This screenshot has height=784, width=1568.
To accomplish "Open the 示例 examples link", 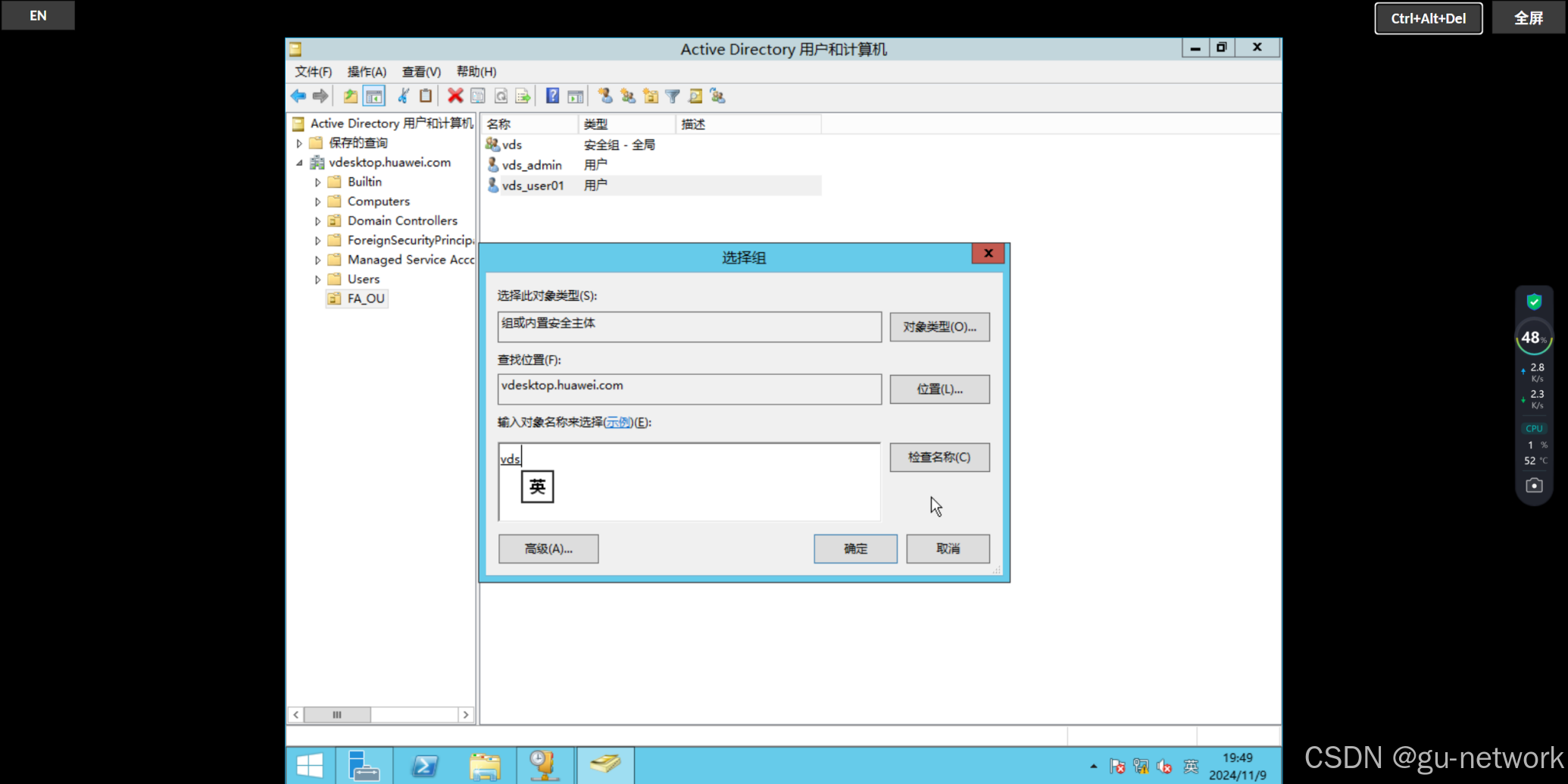I will pos(618,422).
